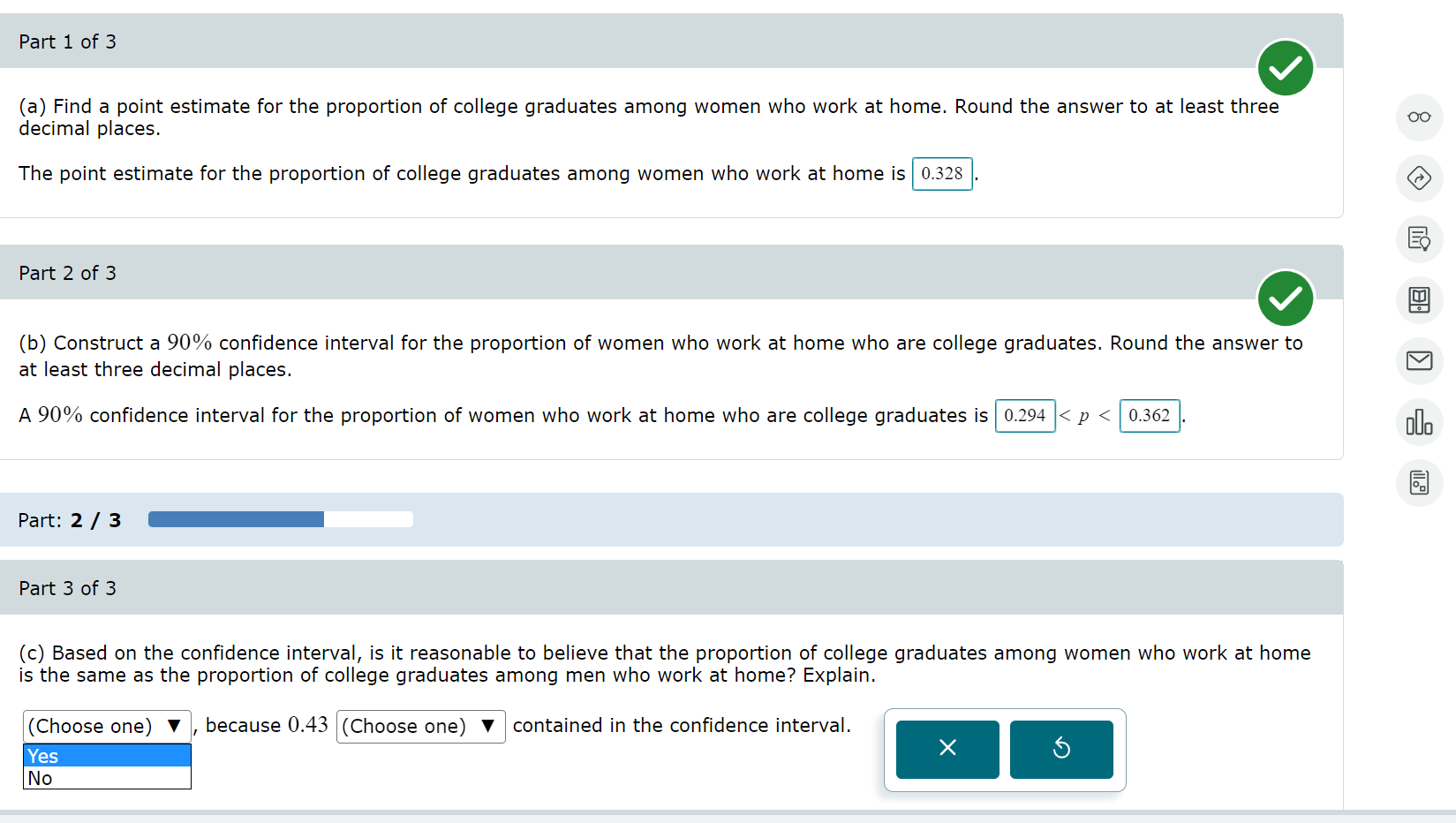Open the explanation document with lightbulb icon
Viewport: 1456px width, 823px height.
pyautogui.click(x=1419, y=239)
